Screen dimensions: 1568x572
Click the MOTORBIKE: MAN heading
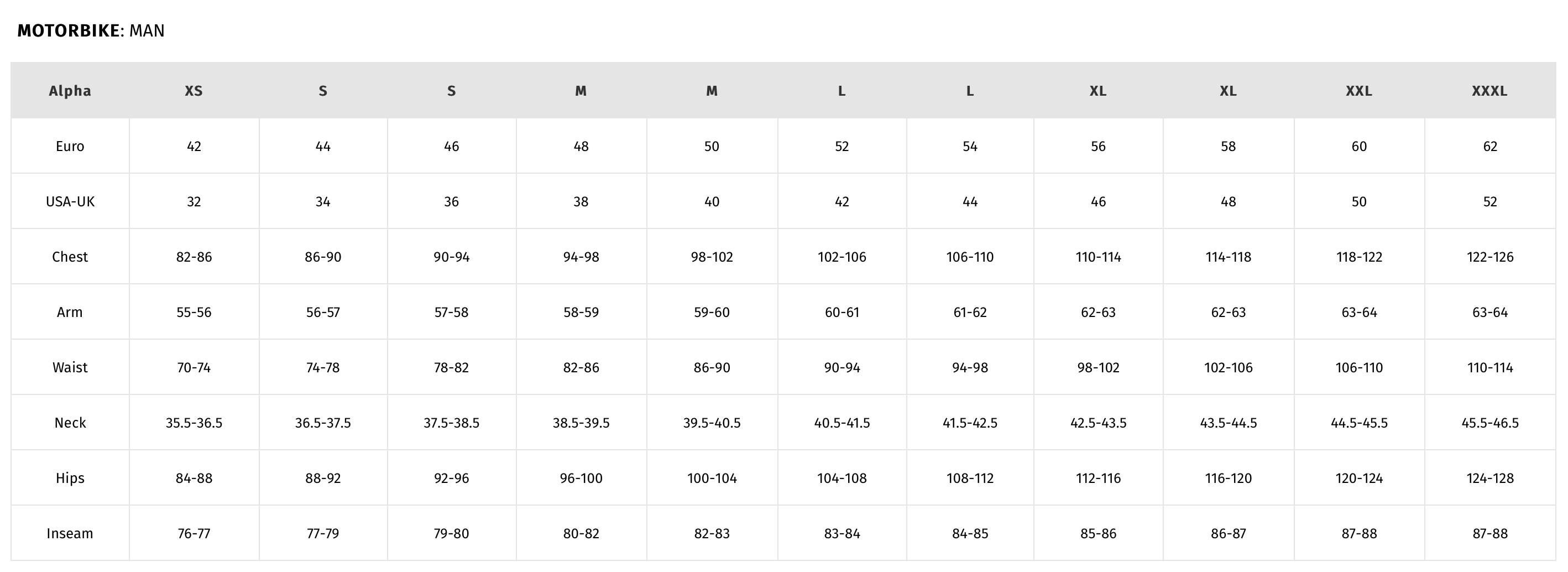point(91,30)
